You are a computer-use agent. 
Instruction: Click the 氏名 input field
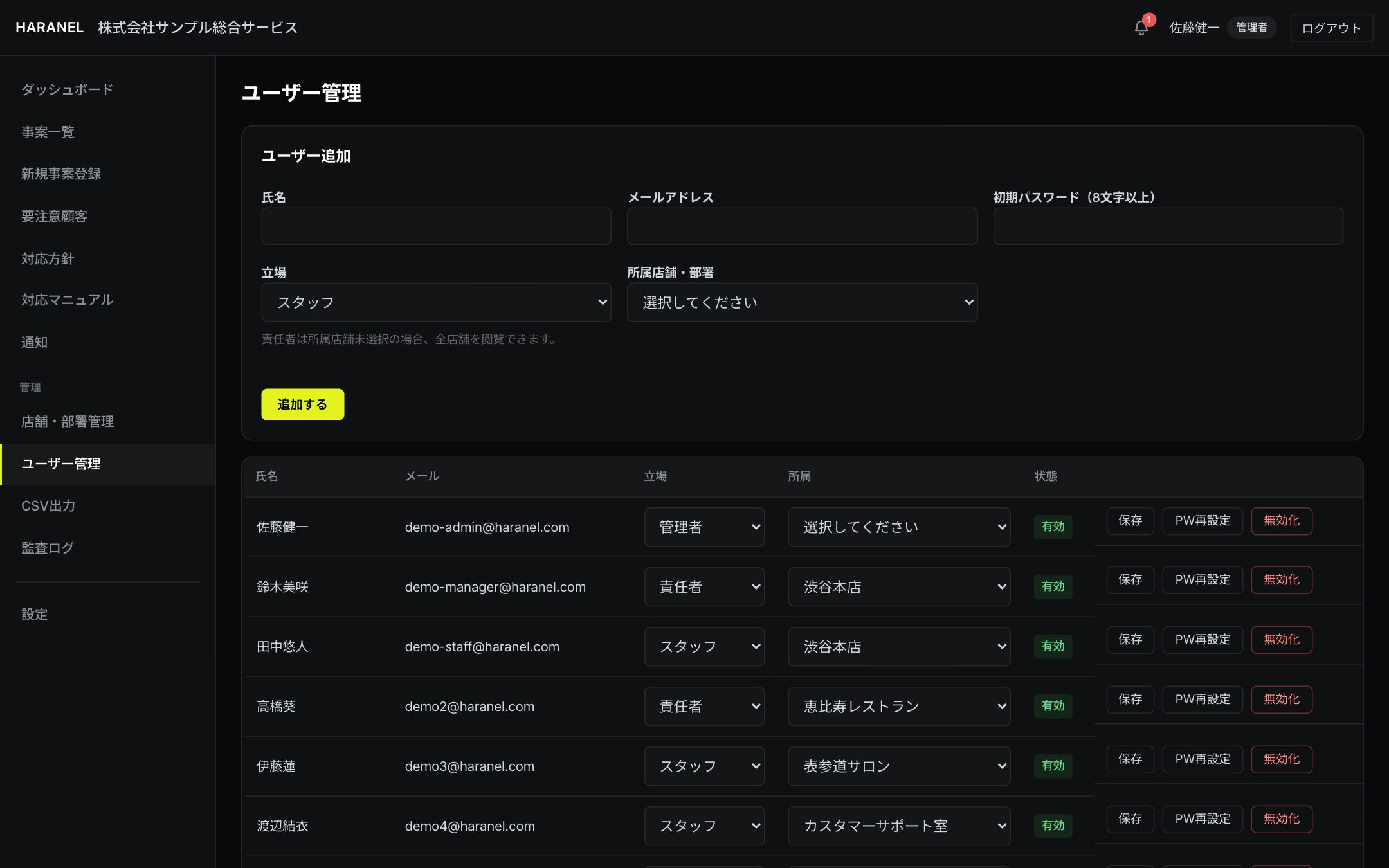tap(436, 226)
